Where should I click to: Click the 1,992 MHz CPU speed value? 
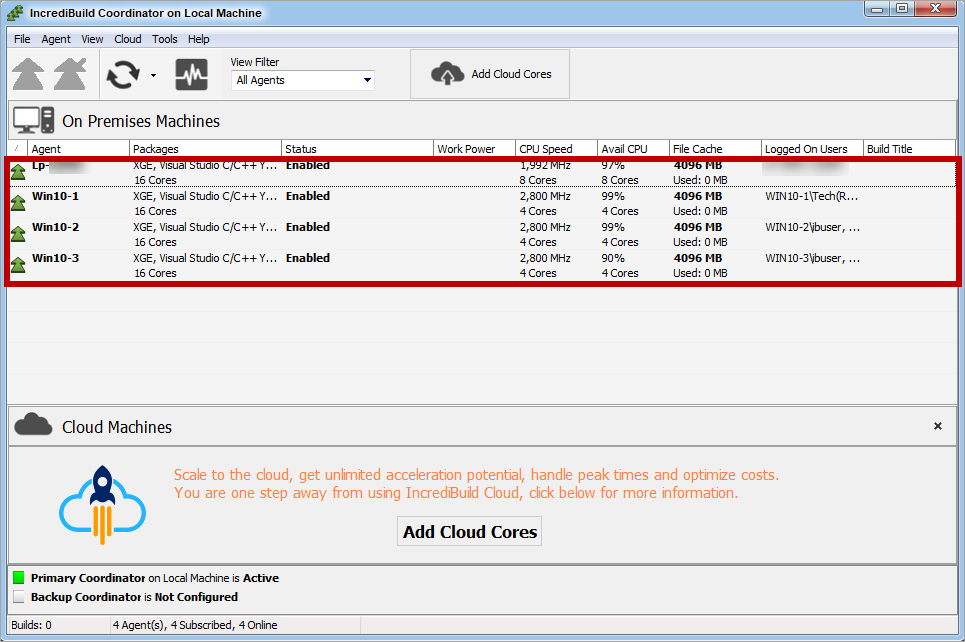click(x=545, y=165)
